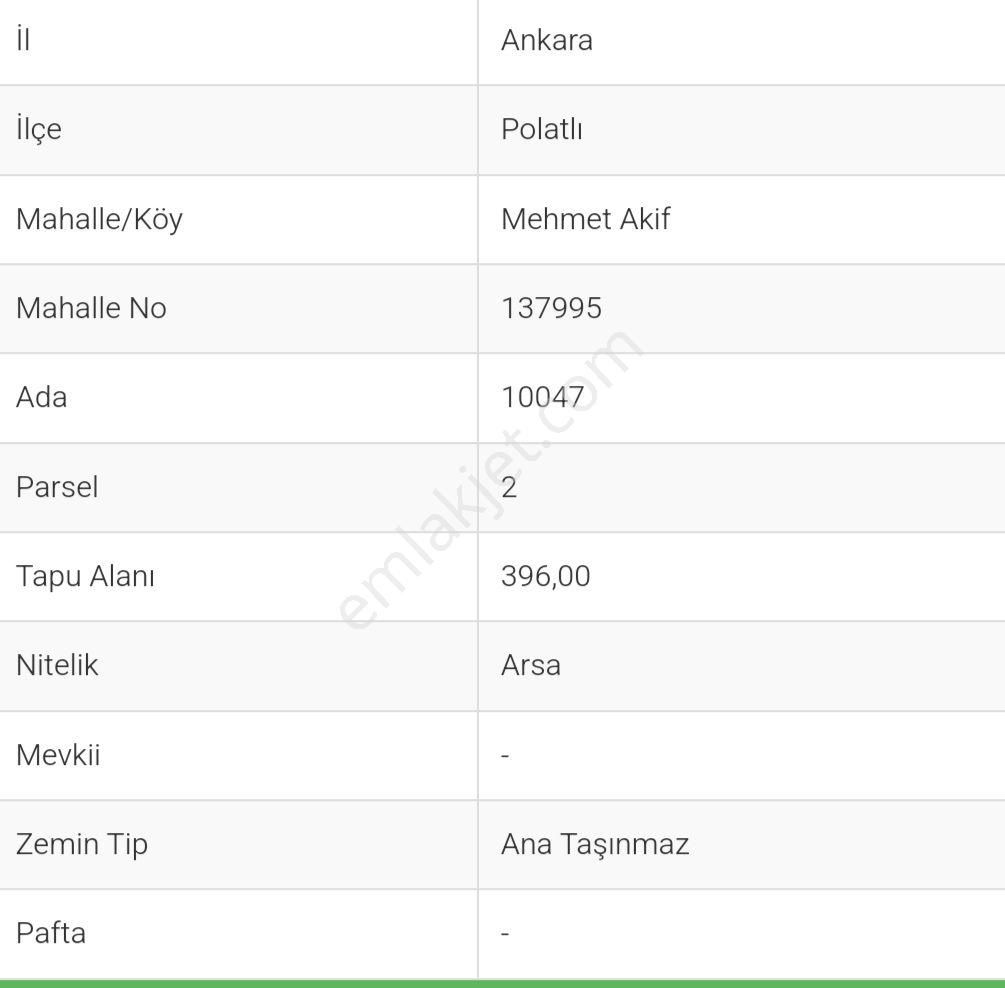1005x988 pixels.
Task: Select the 396,00 area value
Action: pos(546,576)
